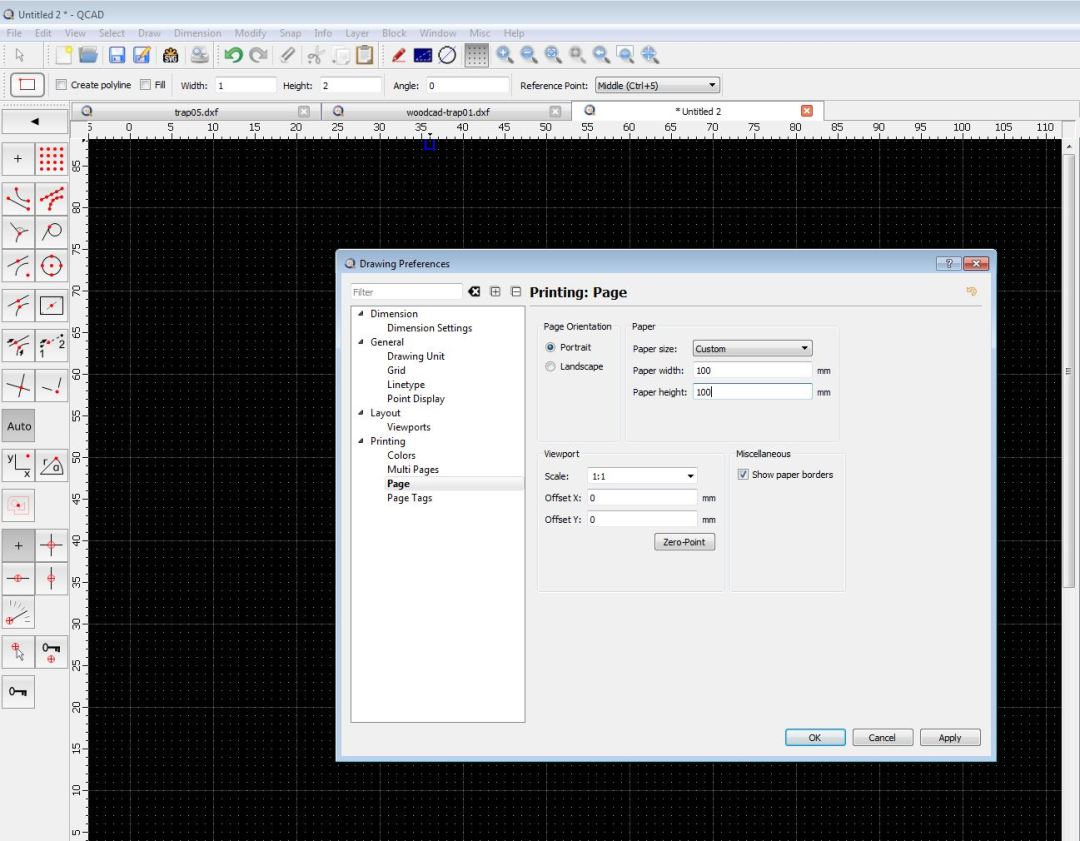1080x841 pixels.
Task: Click the back arrow in tool panel
Action: tap(34, 121)
